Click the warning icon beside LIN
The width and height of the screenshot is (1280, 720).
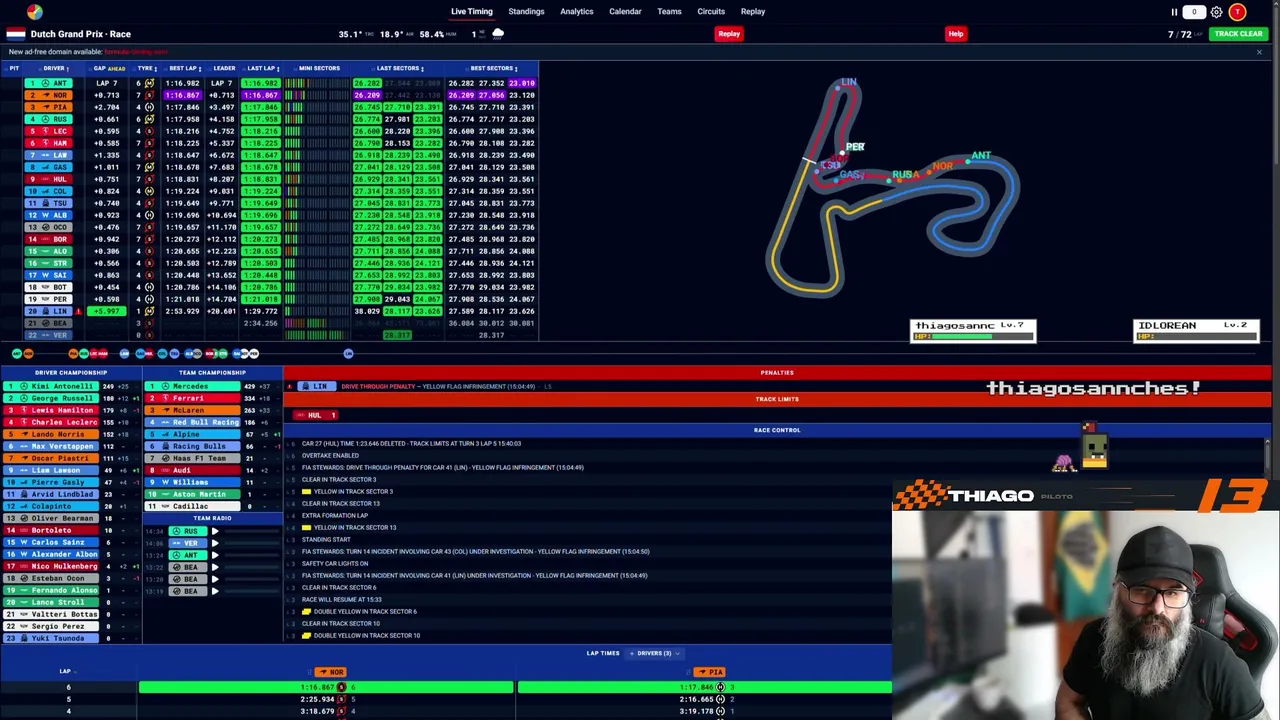tap(78, 311)
